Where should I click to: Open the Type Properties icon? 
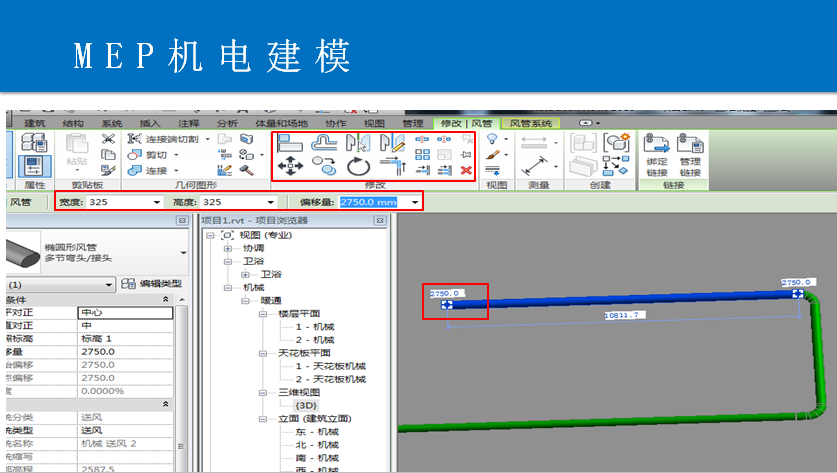pos(34,143)
